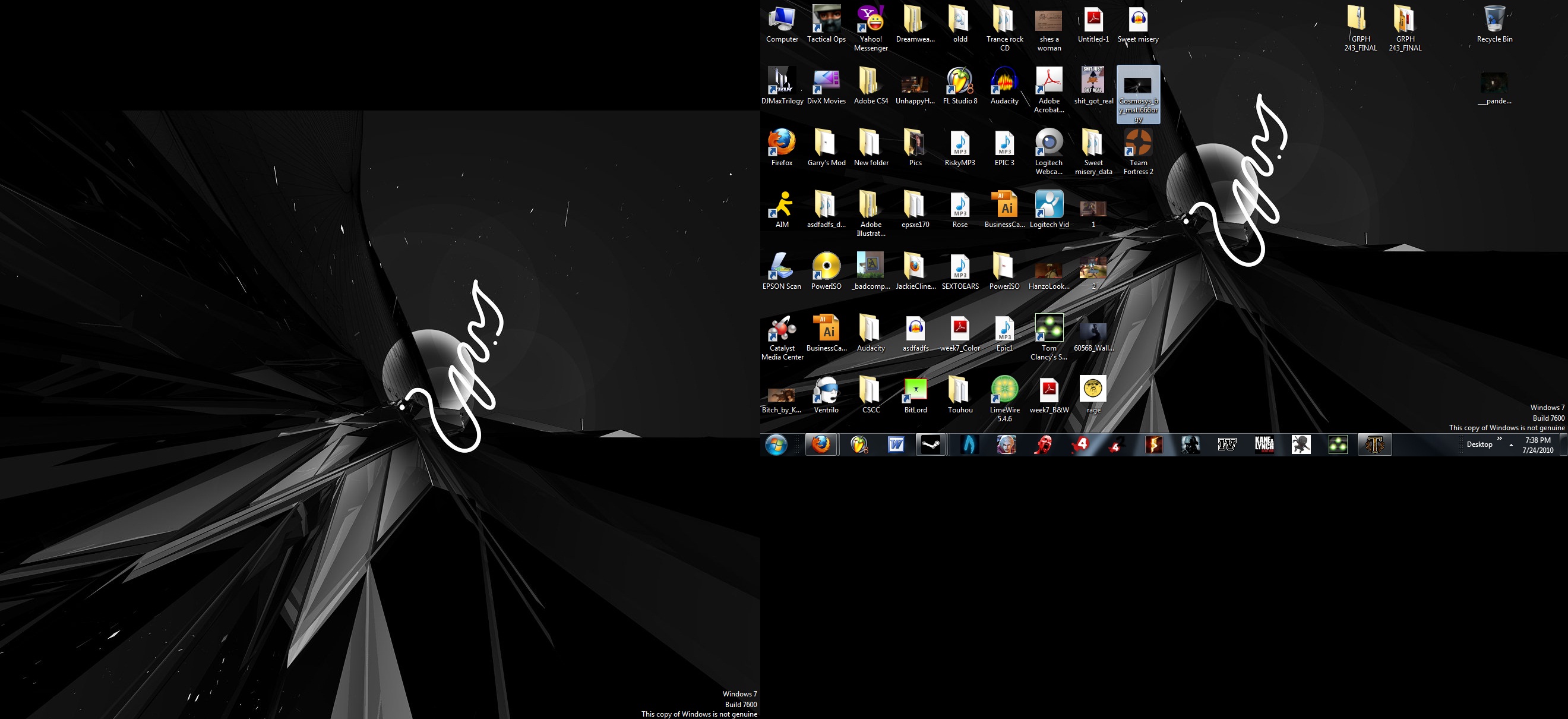Open the Recycle Bin
Viewport: 1568px width, 719px height.
[1494, 20]
